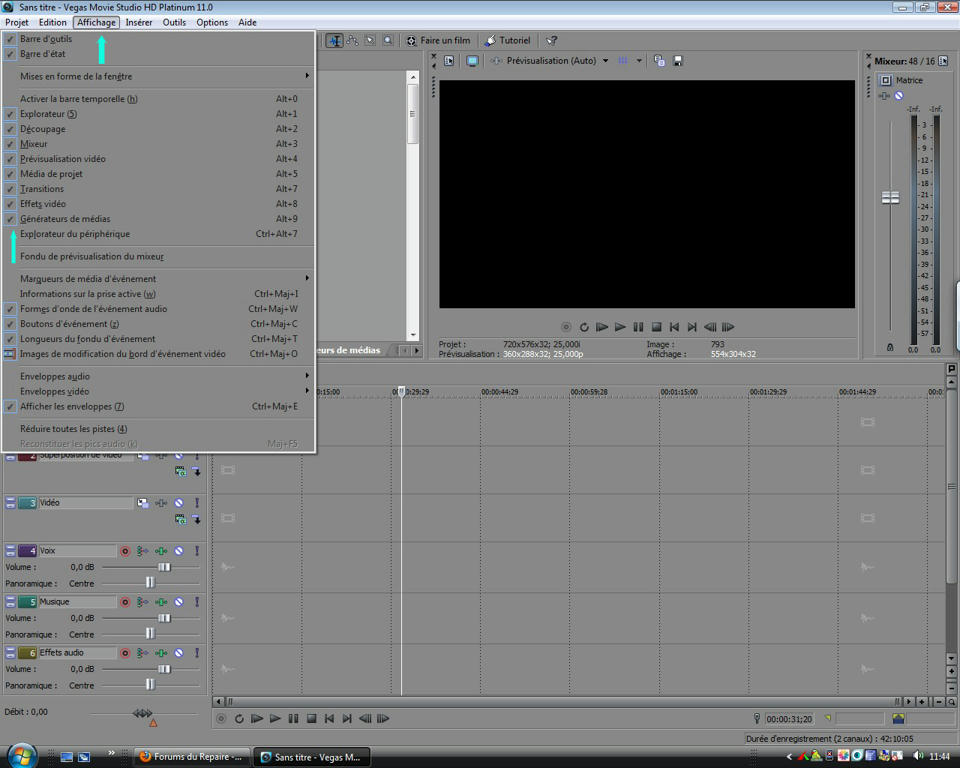Mute the Musique track
Screen dimensions: 960x768
179,602
